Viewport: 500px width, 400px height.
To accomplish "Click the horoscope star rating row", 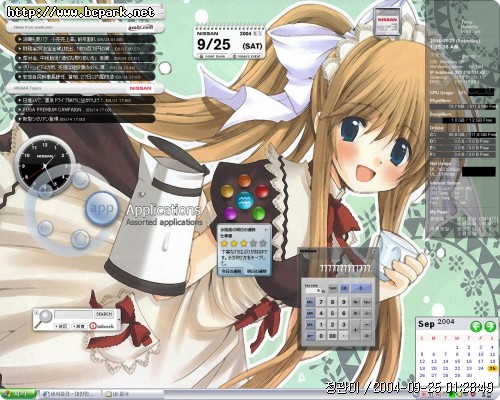I will pyautogui.click(x=243, y=243).
